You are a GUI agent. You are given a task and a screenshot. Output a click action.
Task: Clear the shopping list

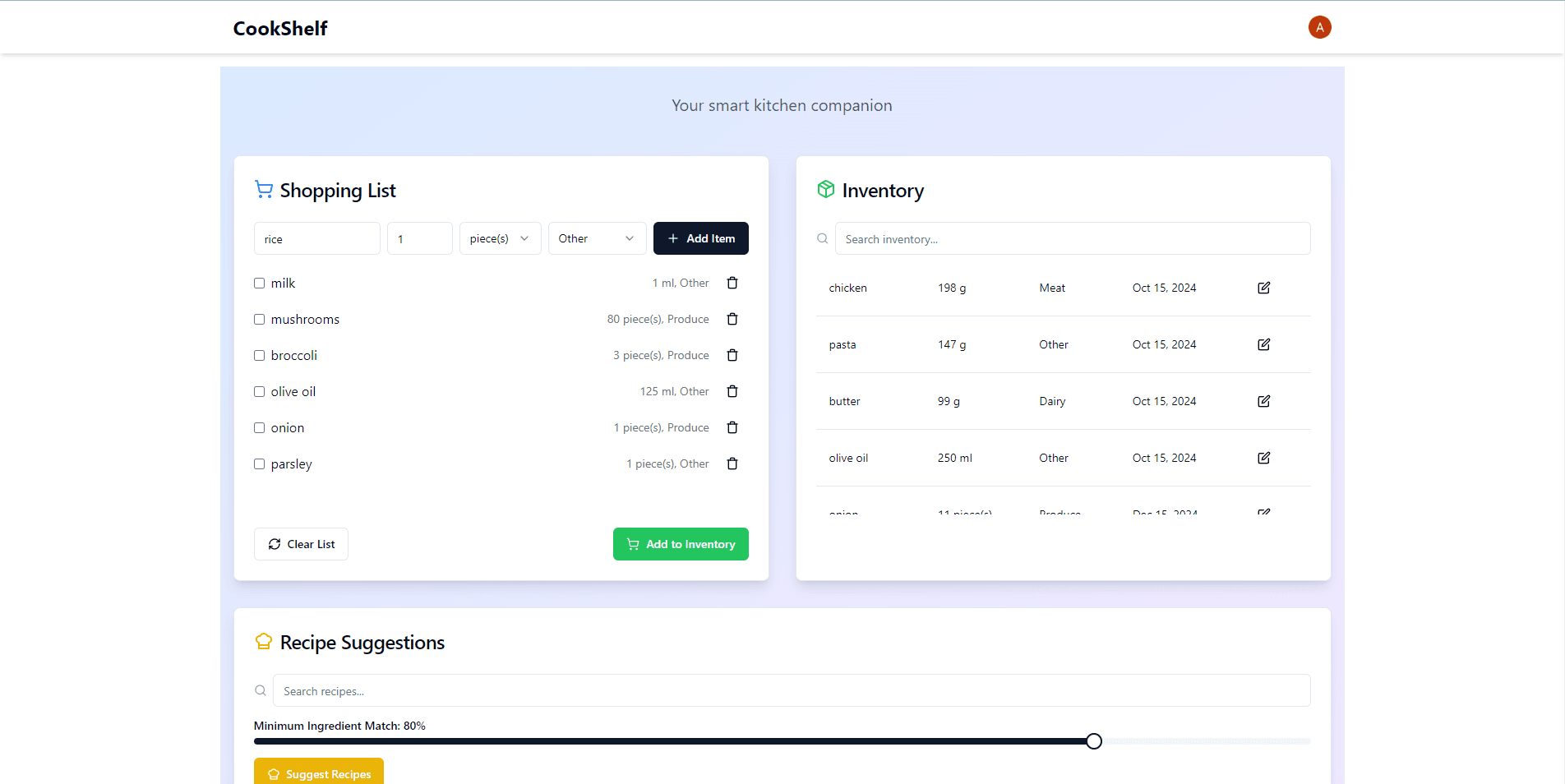301,544
